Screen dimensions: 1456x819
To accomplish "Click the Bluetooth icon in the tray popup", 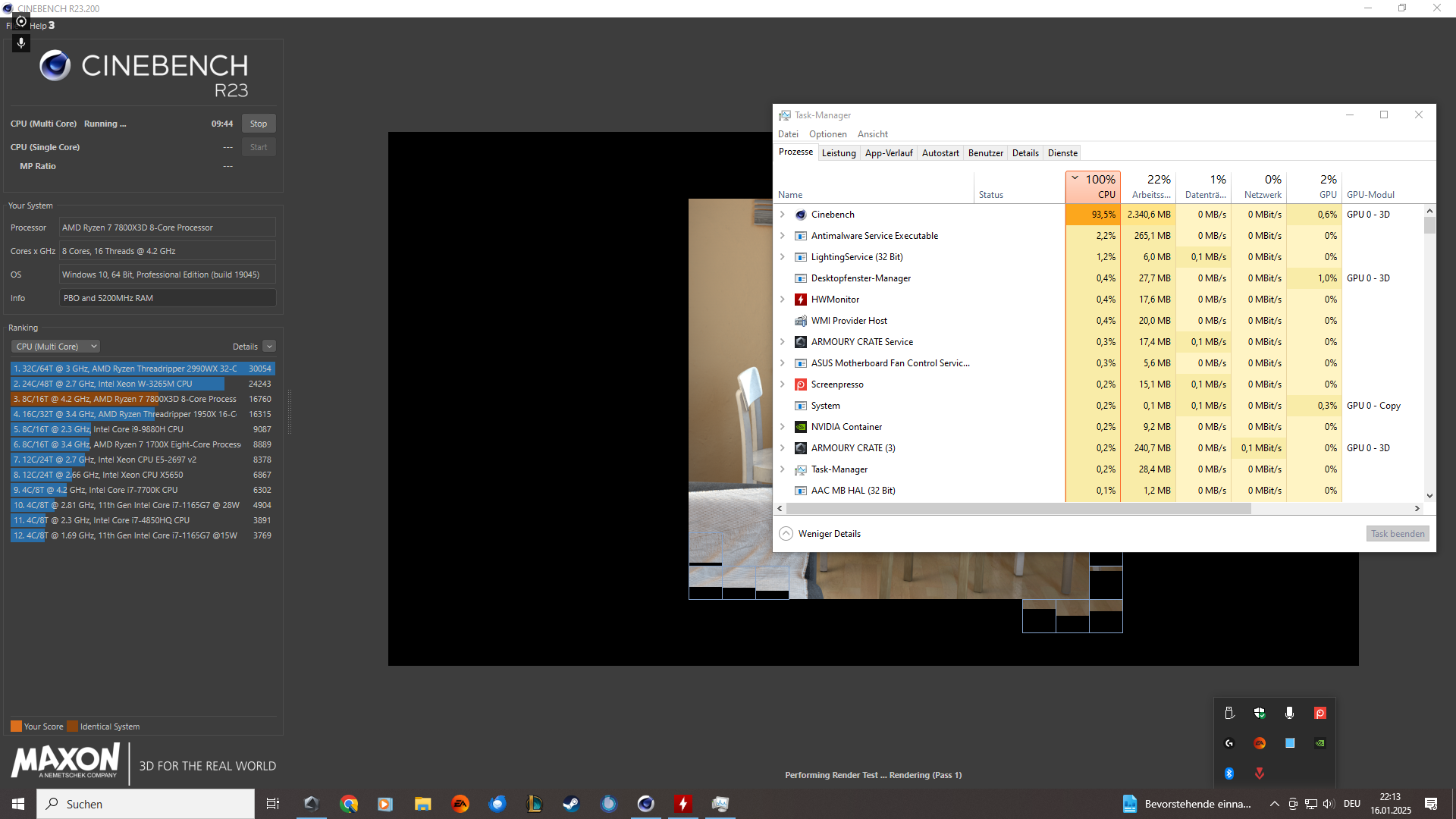I will click(x=1229, y=773).
